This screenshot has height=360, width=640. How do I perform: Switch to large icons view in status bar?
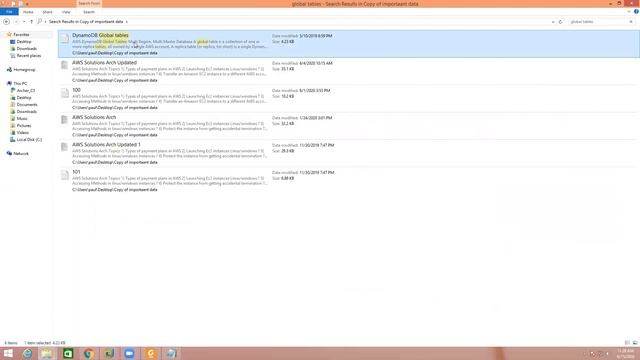(x=635, y=343)
